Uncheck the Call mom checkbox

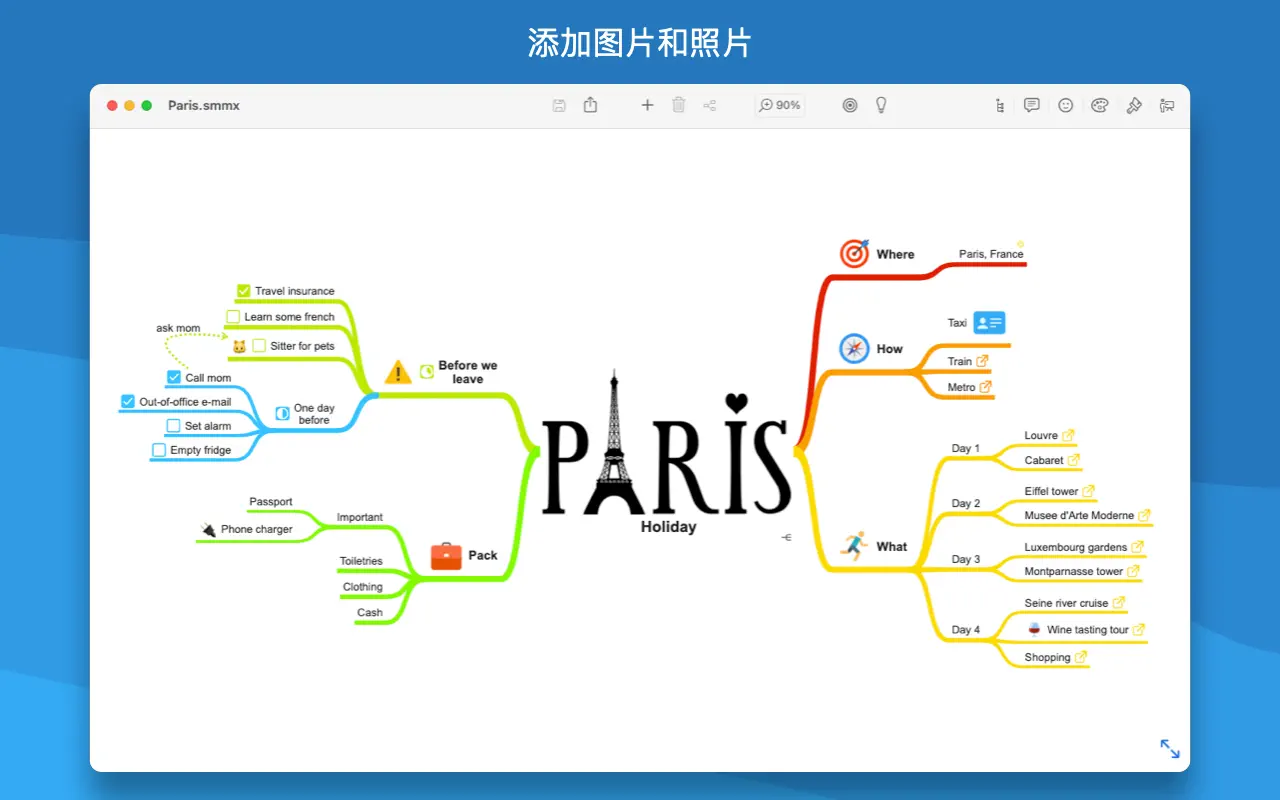tap(174, 378)
